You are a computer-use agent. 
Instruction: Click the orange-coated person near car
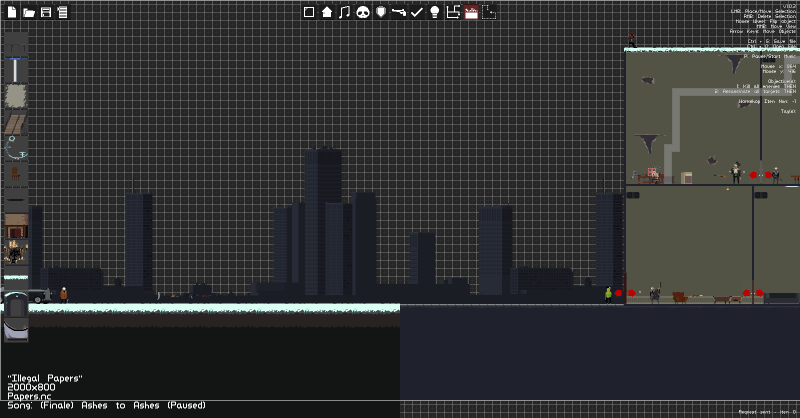click(x=64, y=294)
